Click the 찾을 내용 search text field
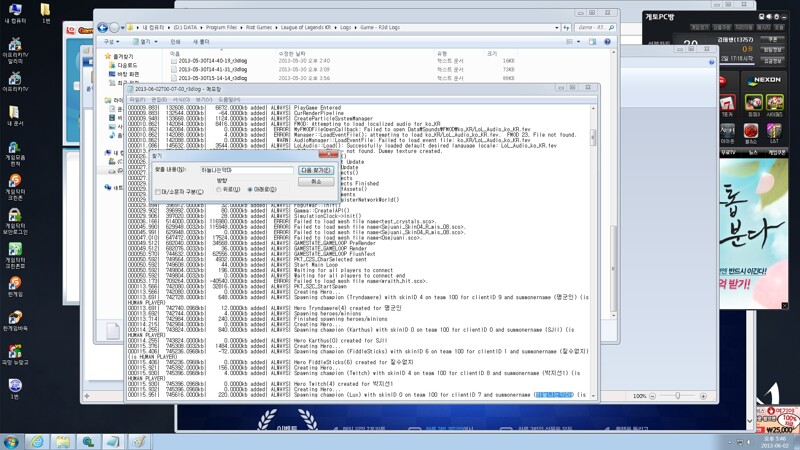The height and width of the screenshot is (450, 800). click(x=246, y=170)
